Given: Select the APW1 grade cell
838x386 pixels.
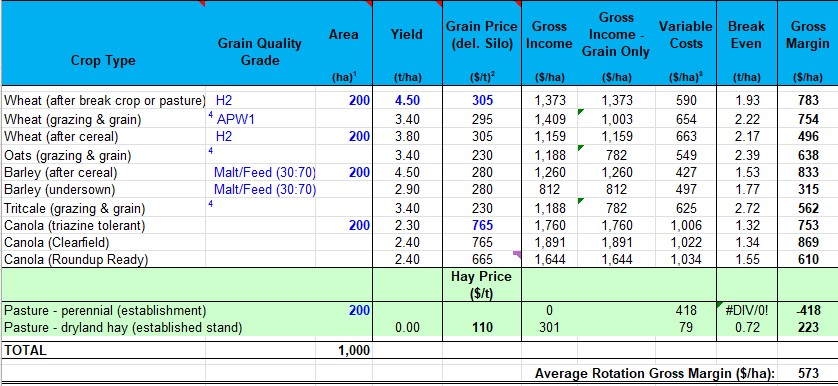Looking at the screenshot, I should tap(236, 119).
